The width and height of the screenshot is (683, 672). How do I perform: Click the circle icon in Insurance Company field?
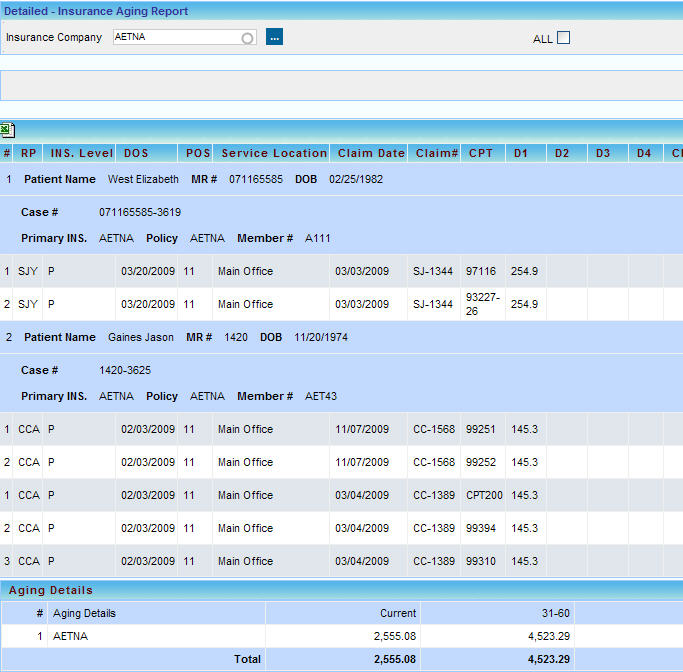coord(247,38)
